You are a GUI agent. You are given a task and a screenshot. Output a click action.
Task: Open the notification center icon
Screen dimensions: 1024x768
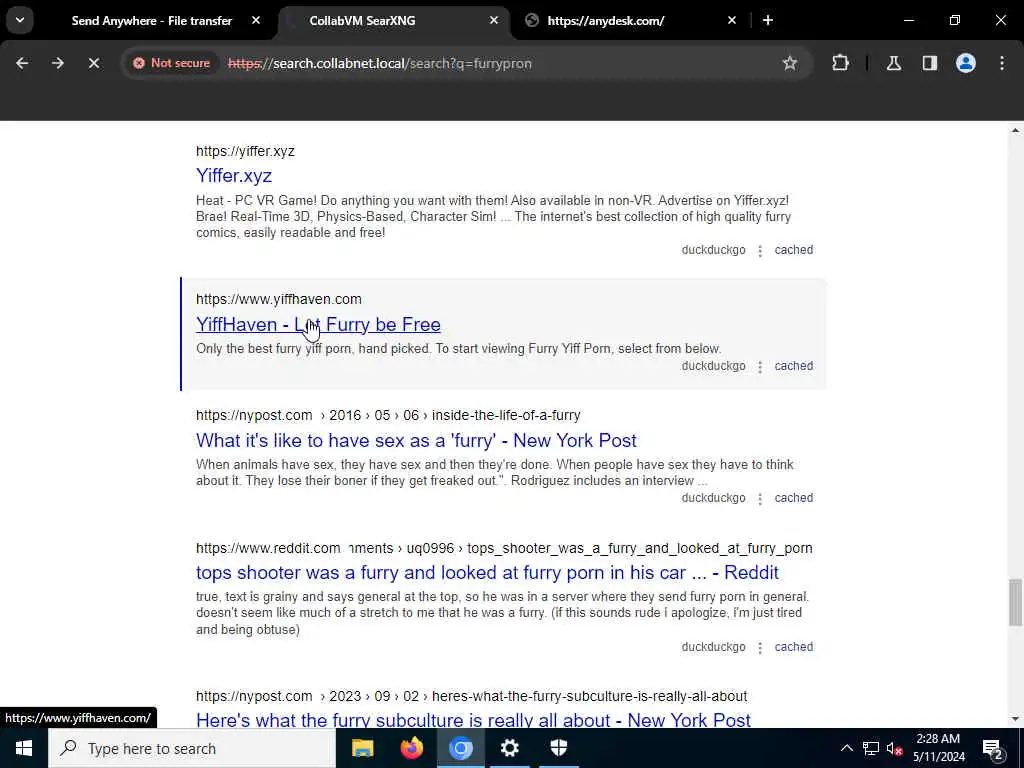992,748
